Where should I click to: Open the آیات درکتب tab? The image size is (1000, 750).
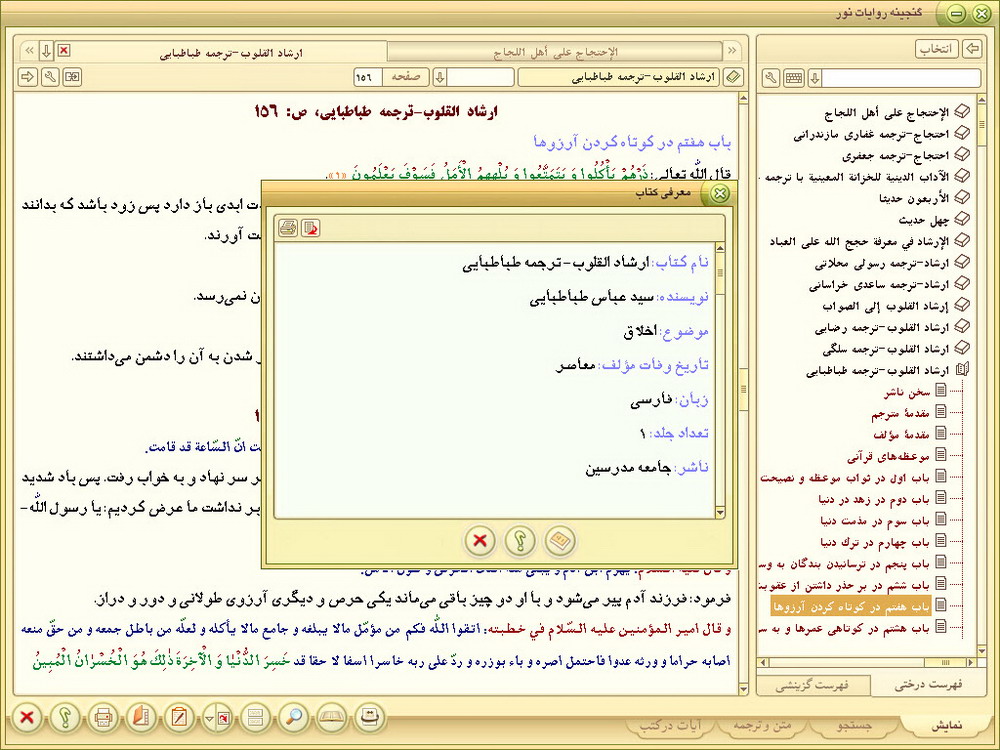670,726
